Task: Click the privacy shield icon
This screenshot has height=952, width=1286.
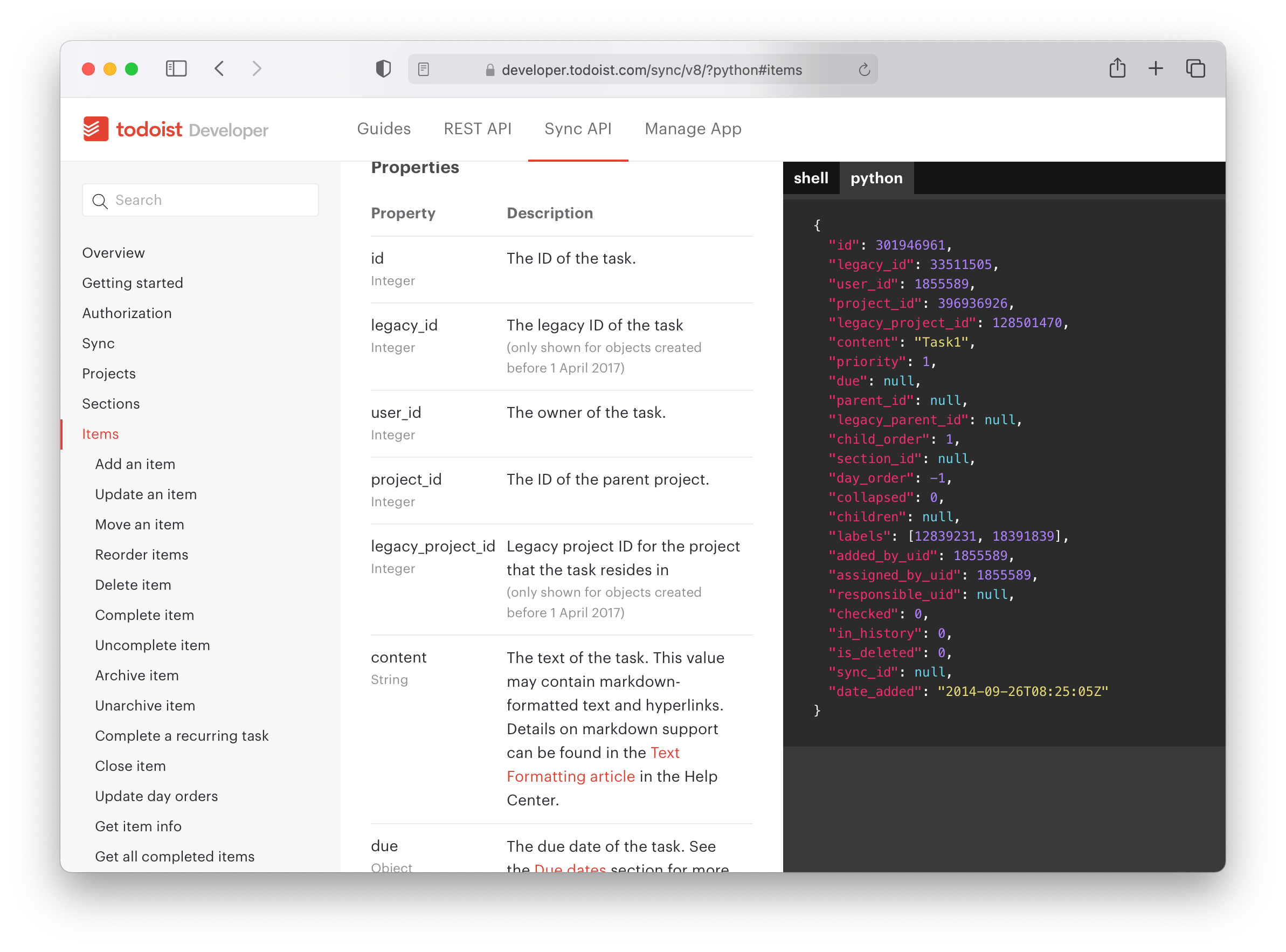Action: coord(383,68)
